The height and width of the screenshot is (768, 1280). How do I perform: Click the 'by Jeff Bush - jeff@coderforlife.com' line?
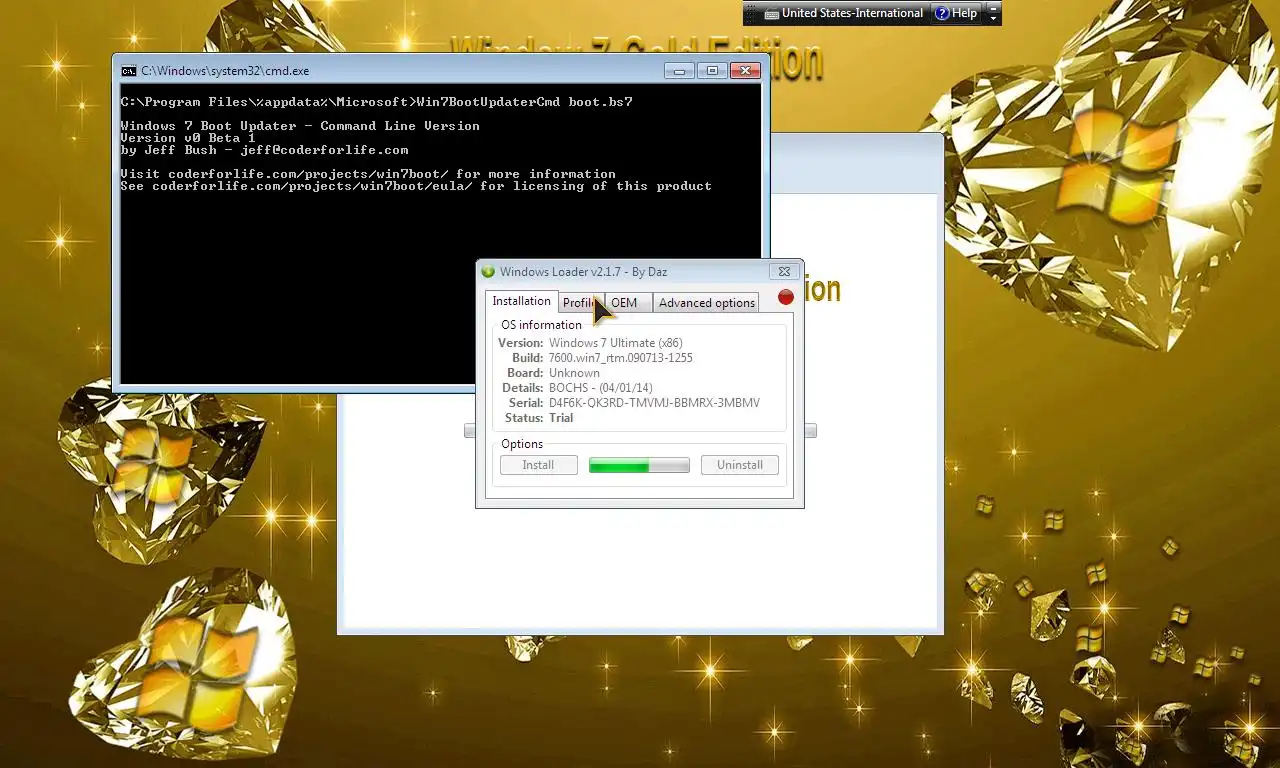[264, 150]
